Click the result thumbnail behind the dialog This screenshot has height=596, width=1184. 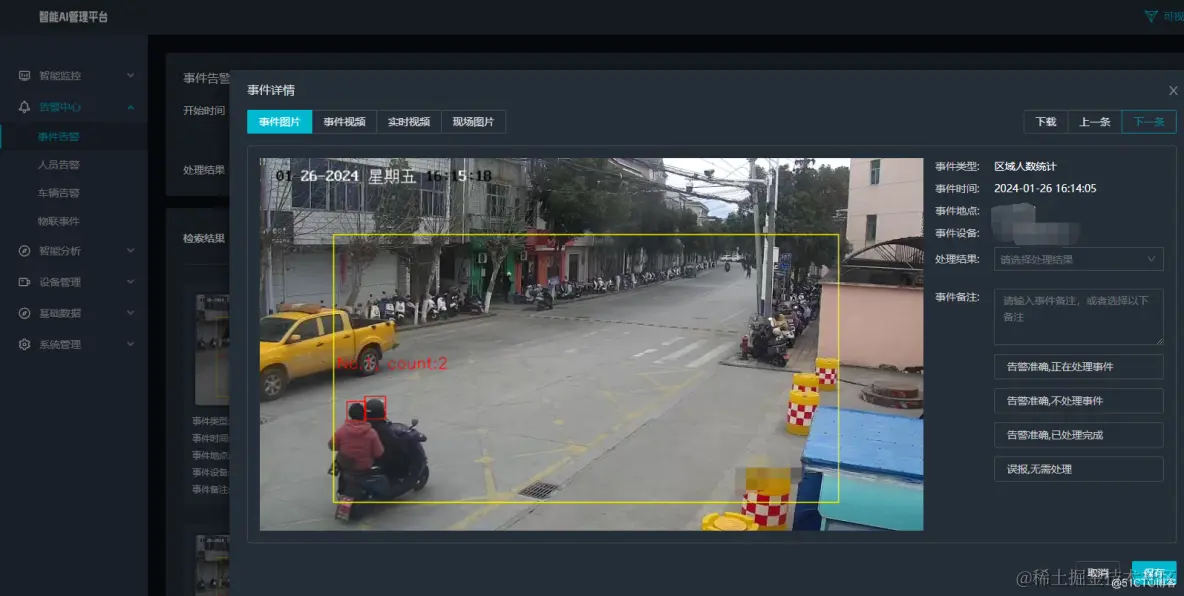pos(211,350)
